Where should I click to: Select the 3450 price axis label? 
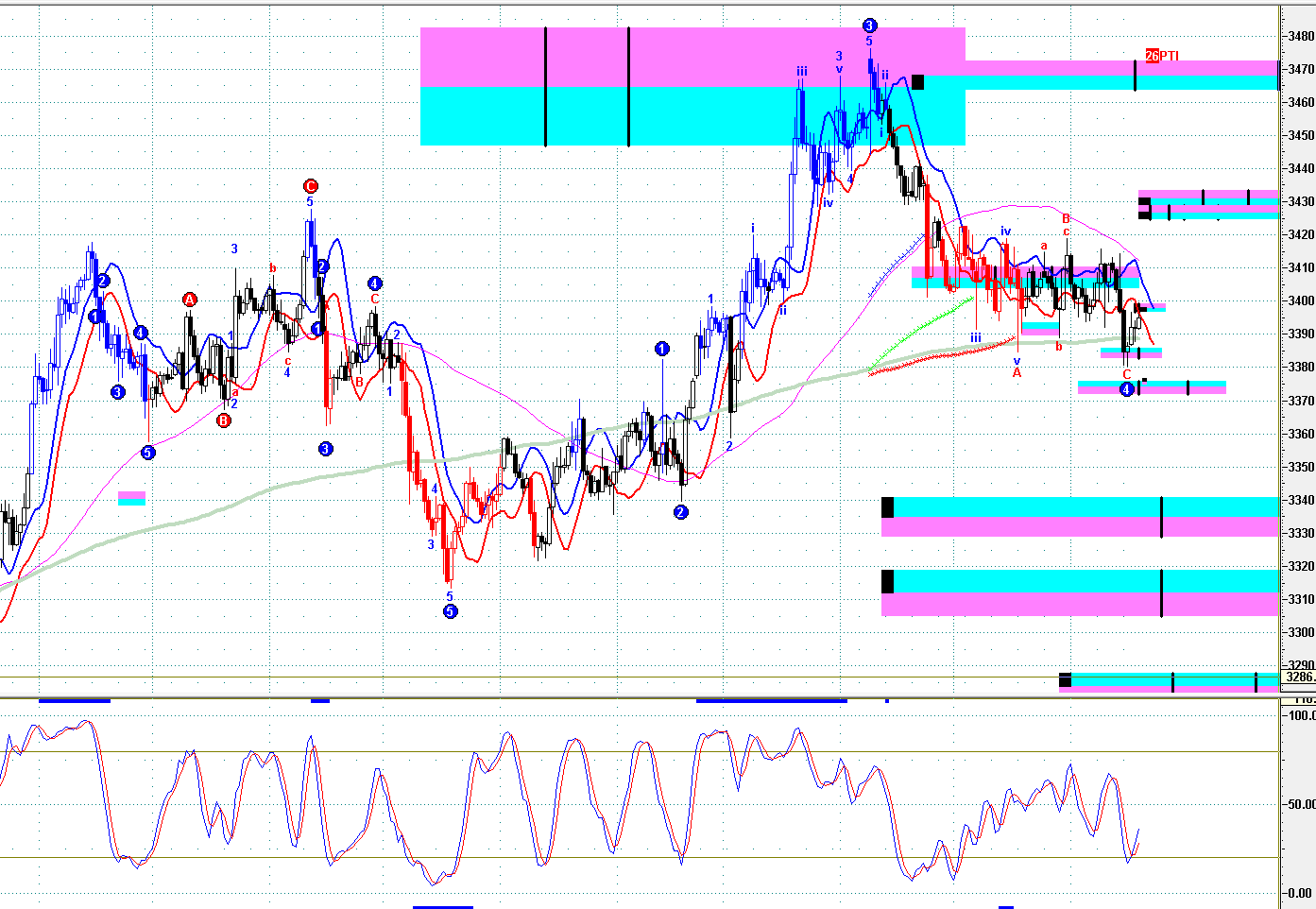[x=1301, y=135]
